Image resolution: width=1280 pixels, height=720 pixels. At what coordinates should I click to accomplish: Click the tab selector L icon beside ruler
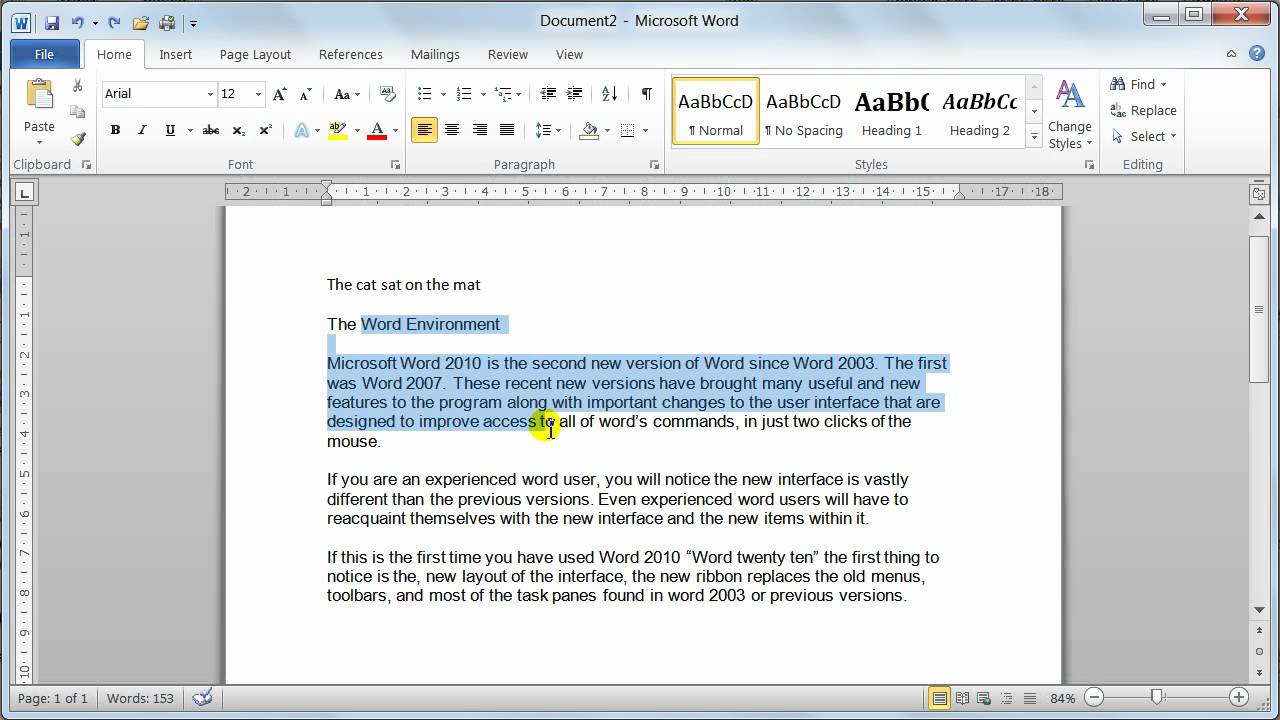25,192
